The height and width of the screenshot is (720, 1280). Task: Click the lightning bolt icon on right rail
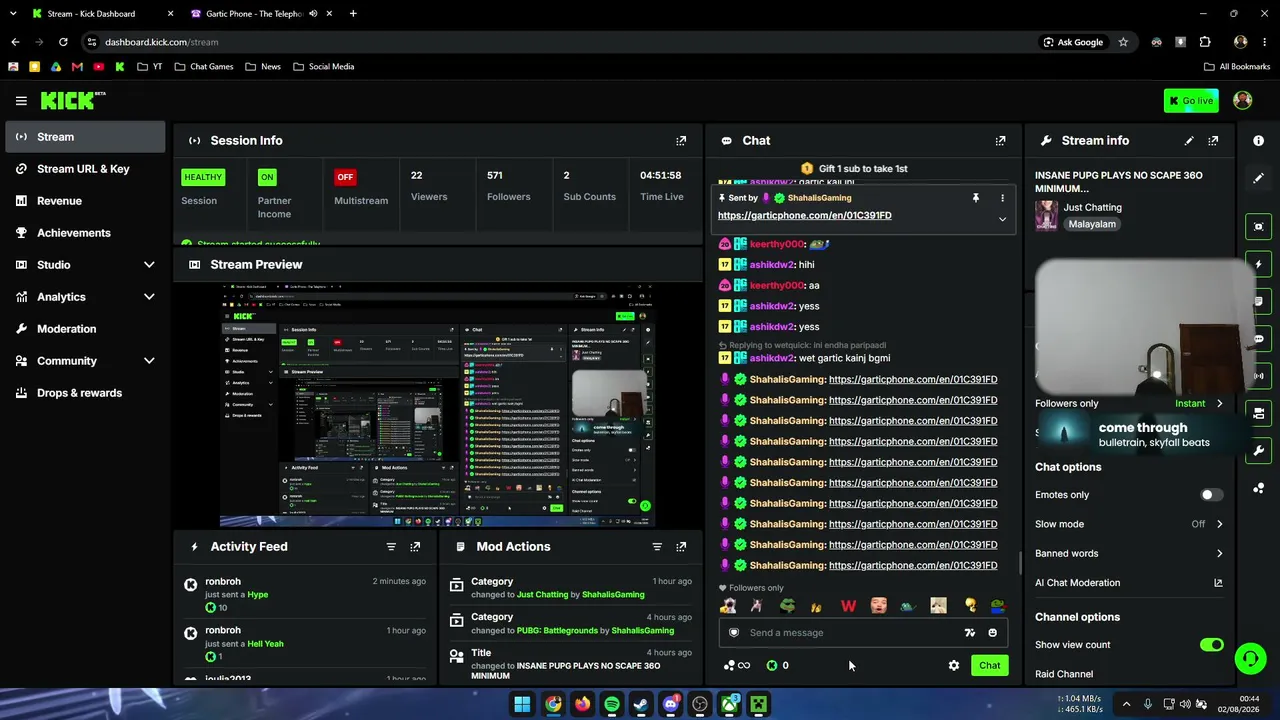click(1258, 264)
